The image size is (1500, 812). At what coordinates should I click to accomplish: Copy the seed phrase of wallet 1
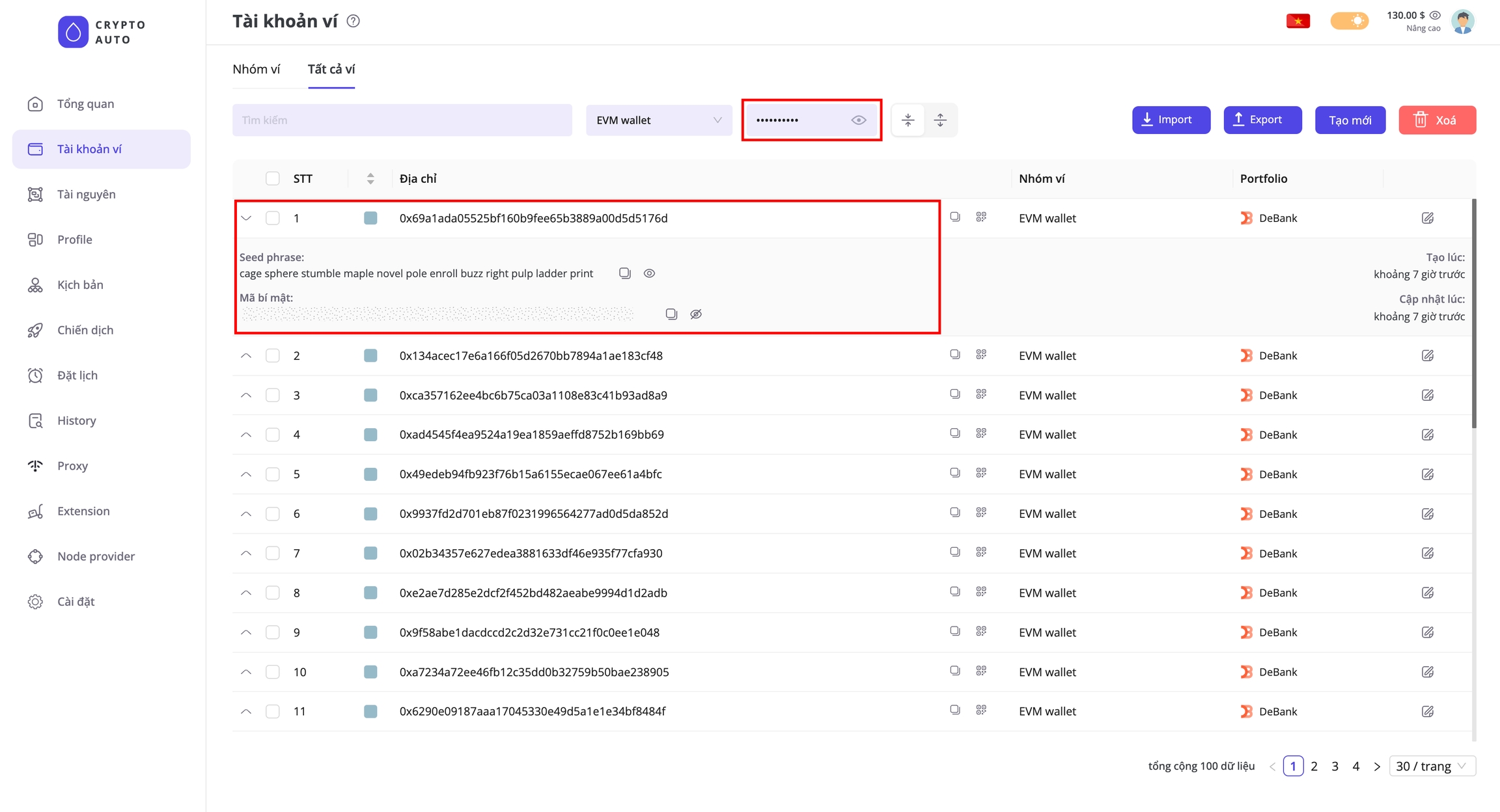pyautogui.click(x=624, y=273)
